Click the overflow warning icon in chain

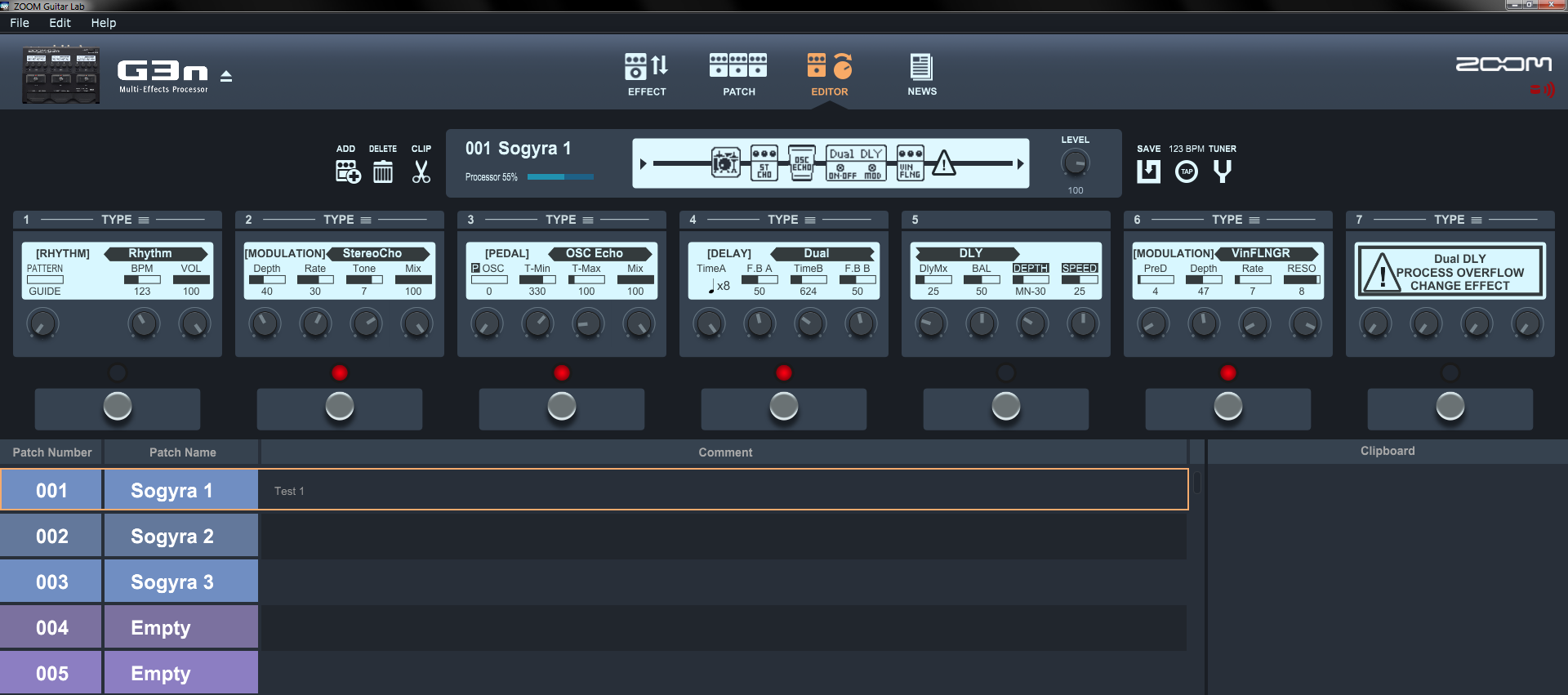(944, 163)
